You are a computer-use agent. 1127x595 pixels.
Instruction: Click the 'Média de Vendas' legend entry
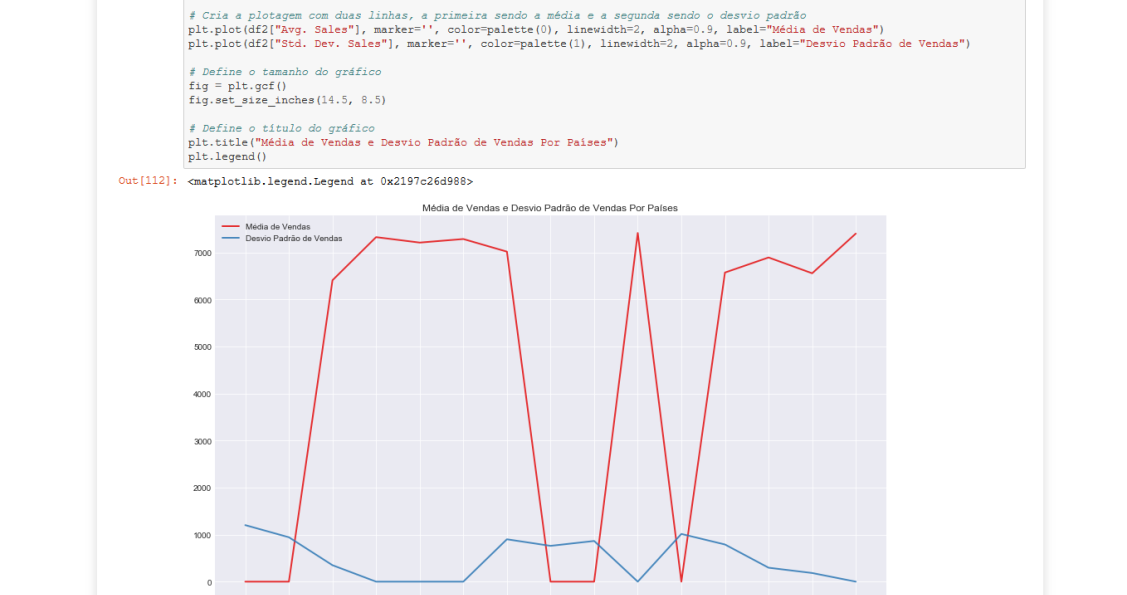click(x=277, y=226)
